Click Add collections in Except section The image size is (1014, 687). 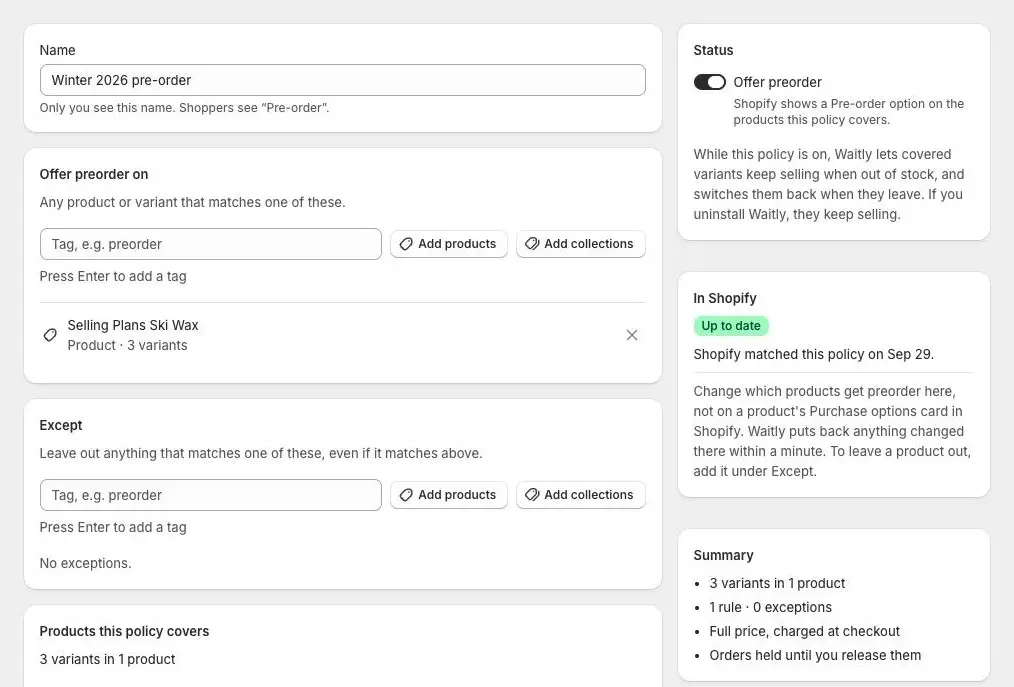(x=580, y=495)
